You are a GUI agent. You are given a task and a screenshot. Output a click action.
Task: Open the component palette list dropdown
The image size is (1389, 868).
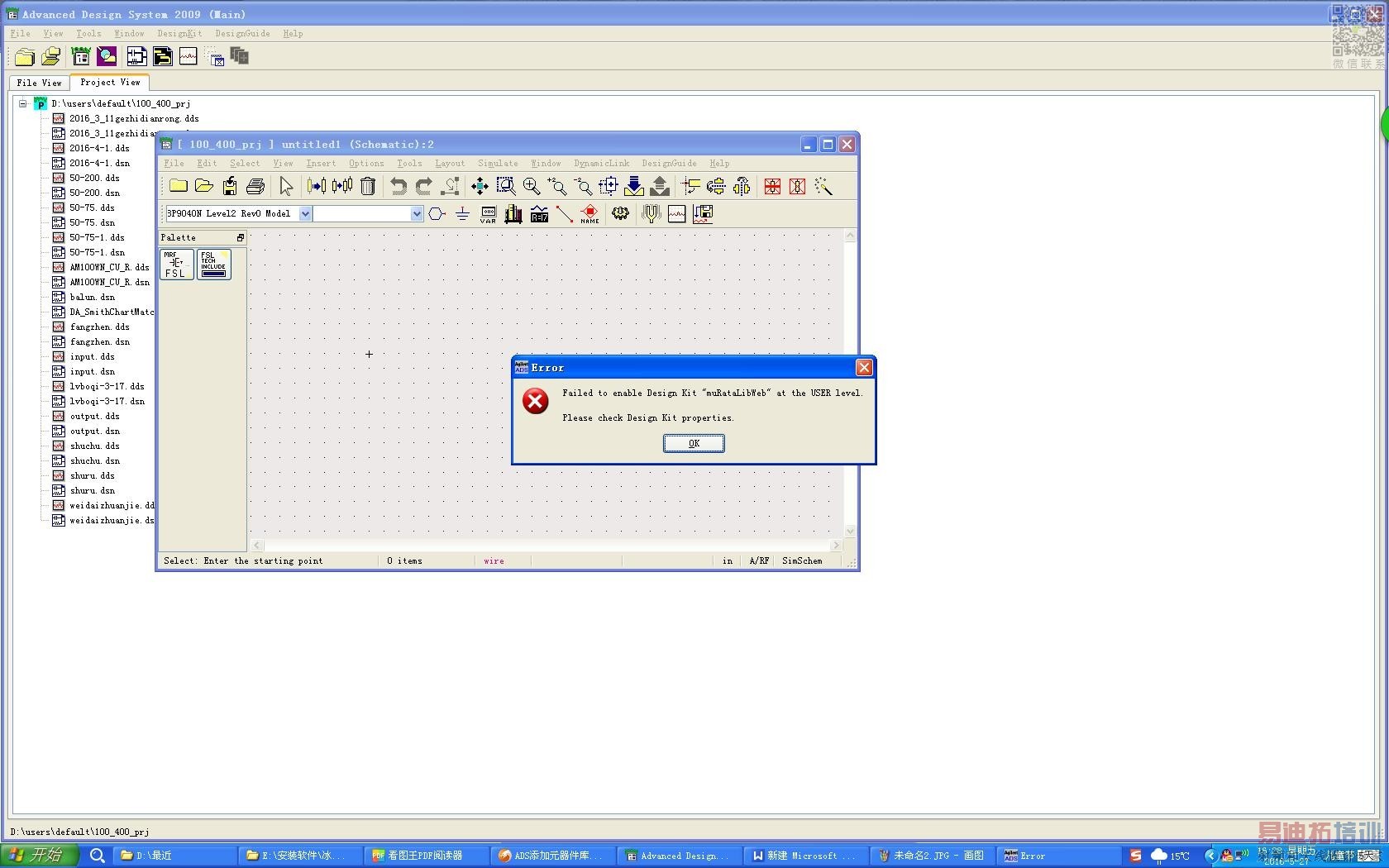pos(305,214)
